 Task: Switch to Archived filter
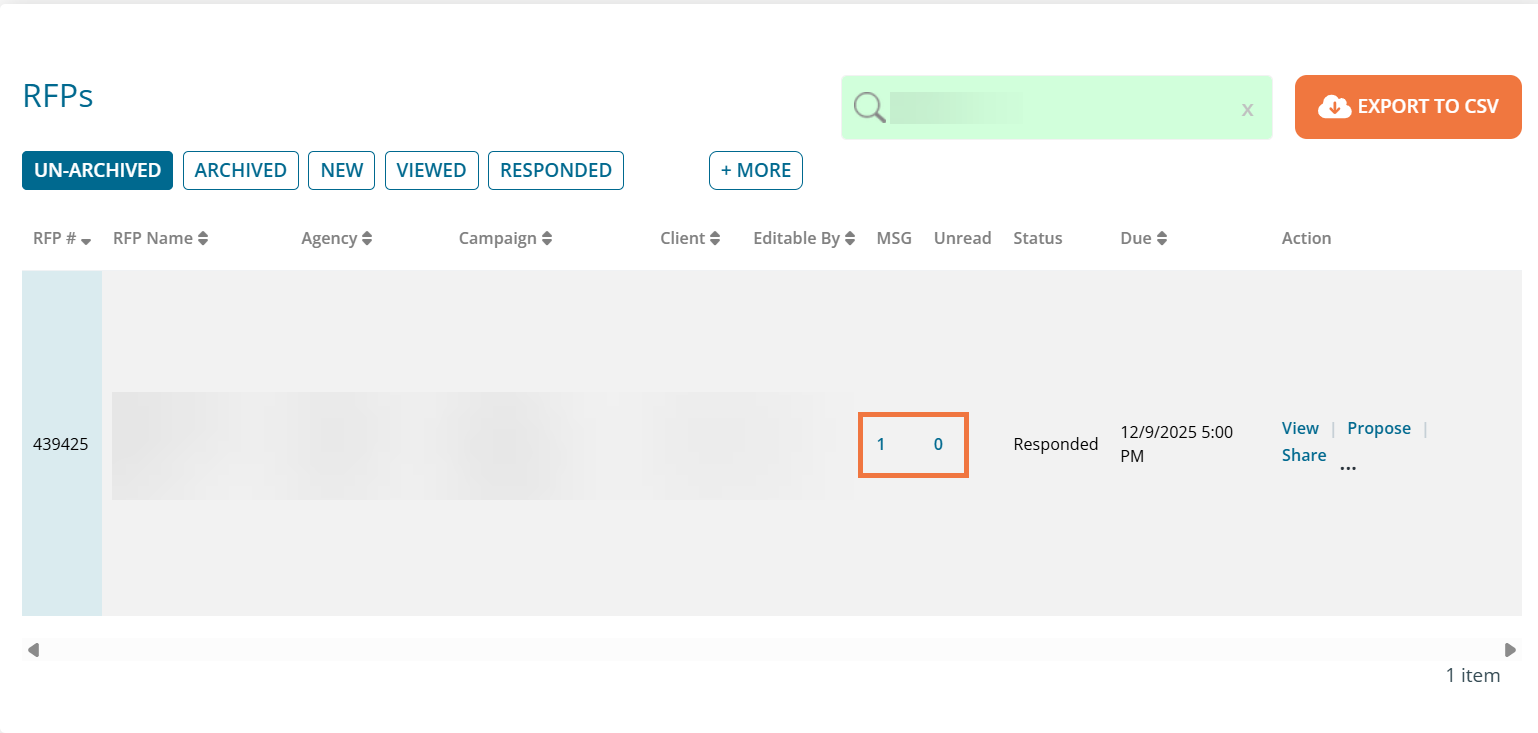[x=240, y=170]
